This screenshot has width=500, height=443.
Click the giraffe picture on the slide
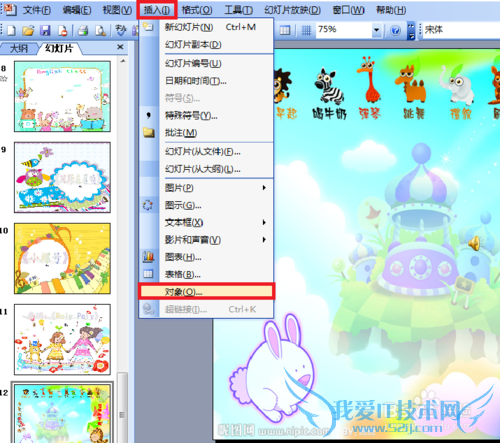[369, 79]
